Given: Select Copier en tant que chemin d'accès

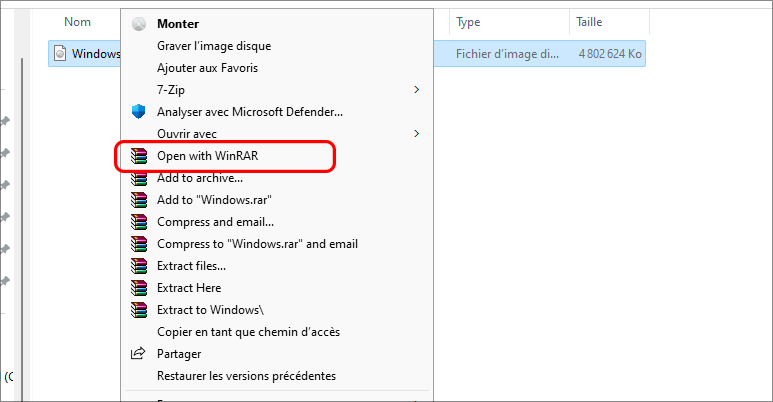Looking at the screenshot, I should 249,332.
